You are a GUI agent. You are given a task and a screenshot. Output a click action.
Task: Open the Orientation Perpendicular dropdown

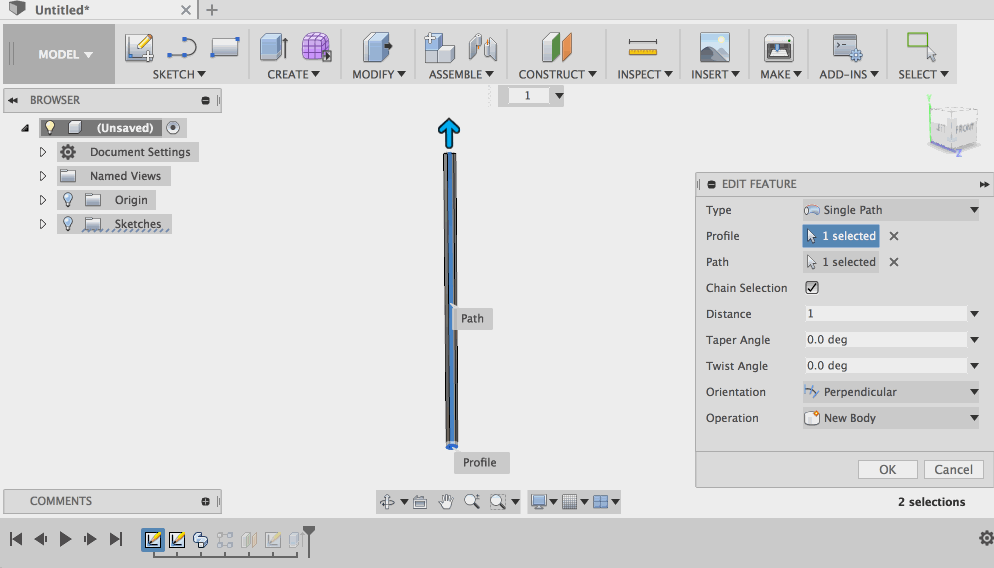tap(890, 392)
